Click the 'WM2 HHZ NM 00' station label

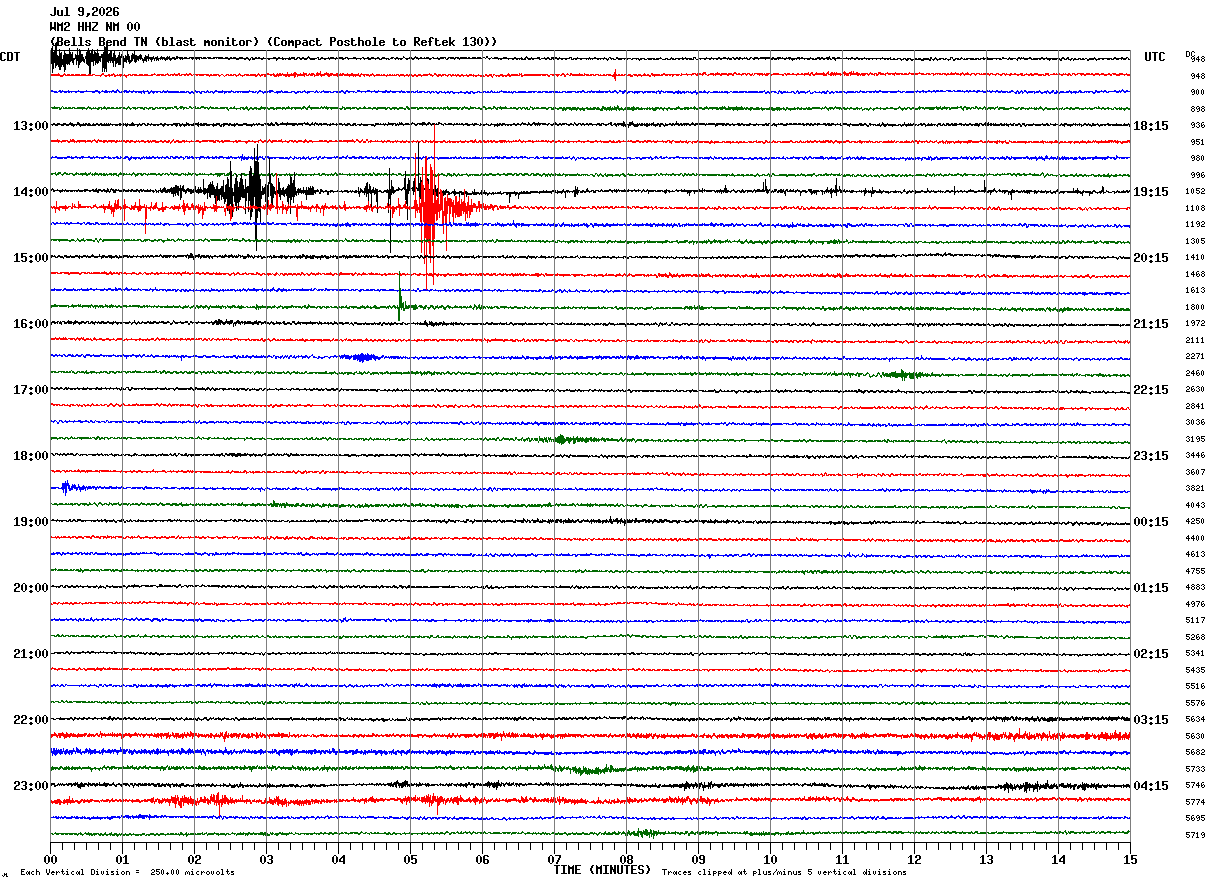pos(95,27)
